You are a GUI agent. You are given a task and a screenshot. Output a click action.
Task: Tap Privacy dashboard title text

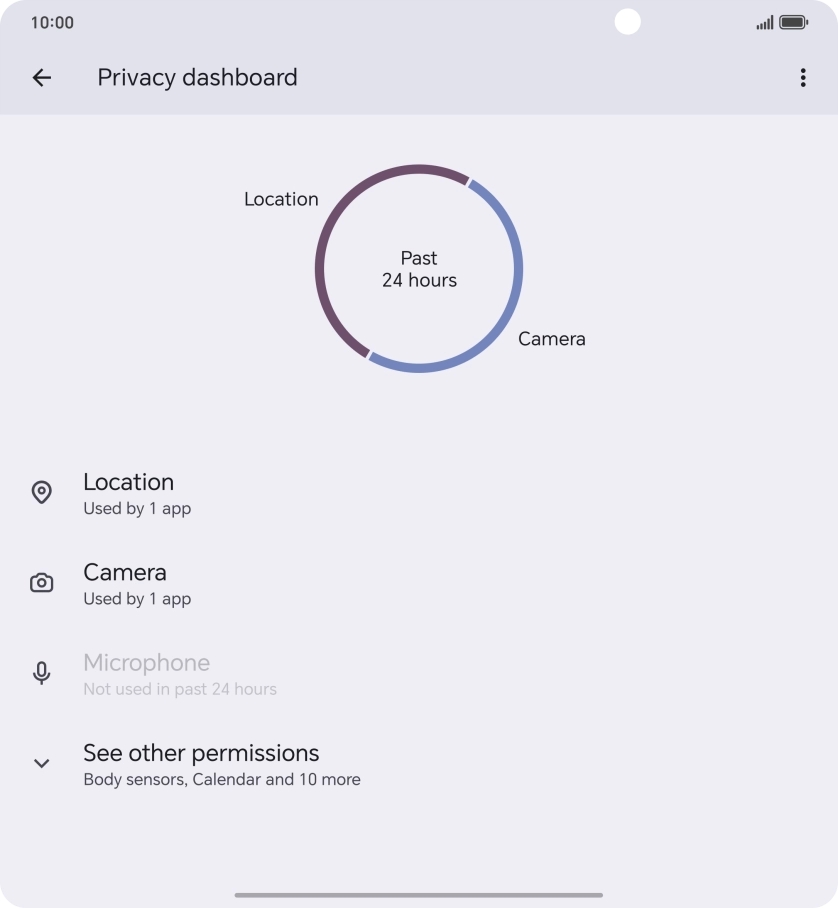coord(197,77)
